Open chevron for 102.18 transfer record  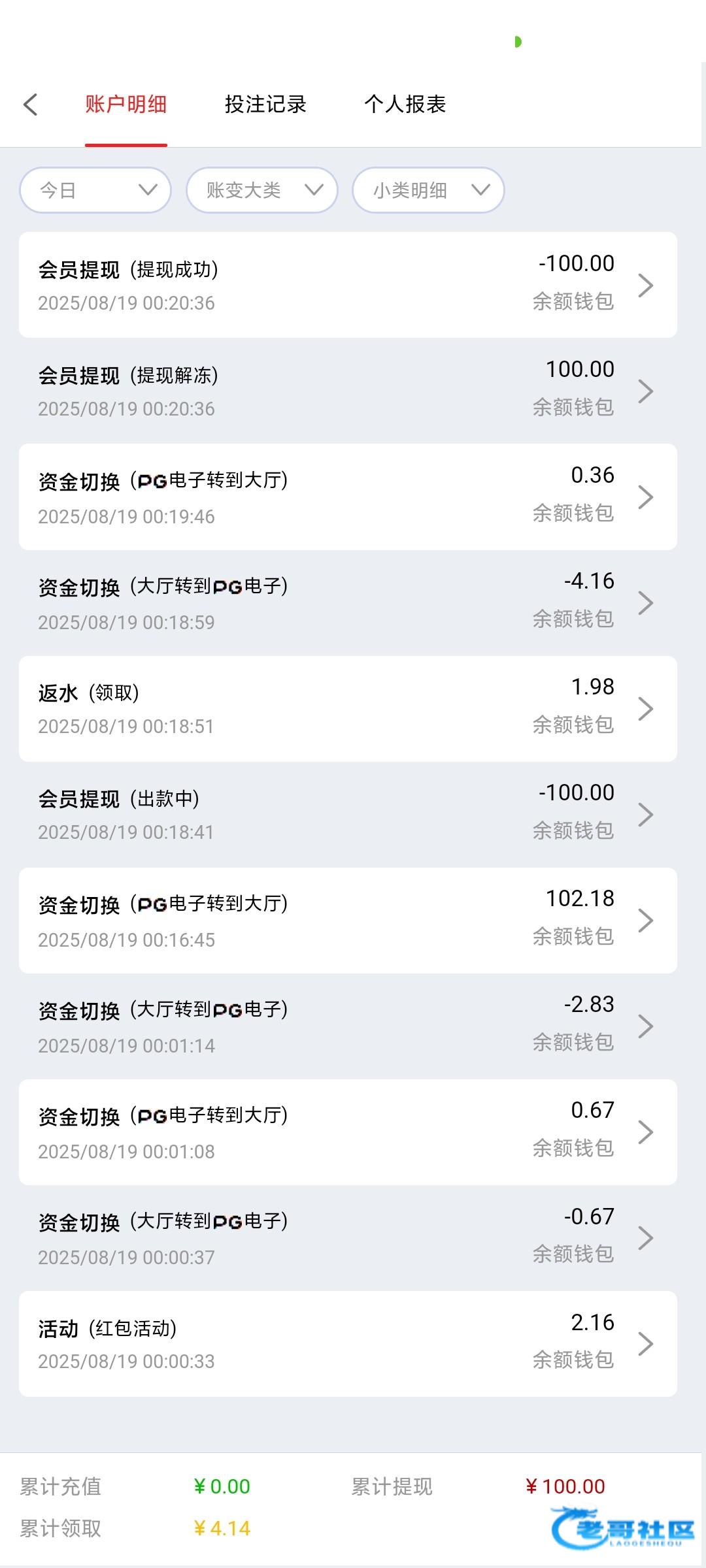645,921
